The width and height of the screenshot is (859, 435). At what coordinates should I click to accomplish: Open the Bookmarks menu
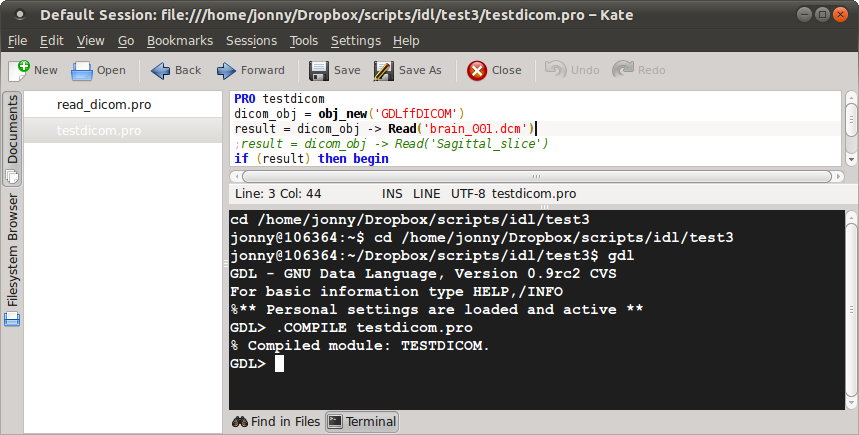point(180,41)
